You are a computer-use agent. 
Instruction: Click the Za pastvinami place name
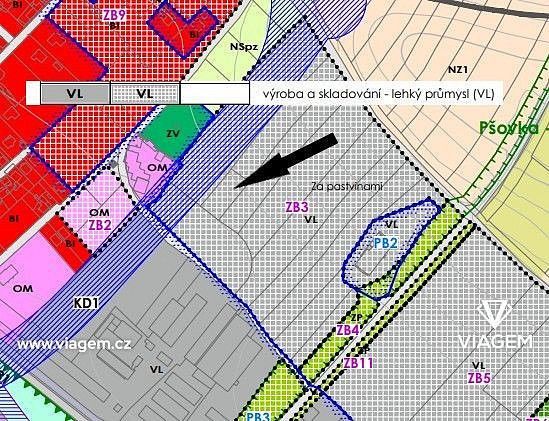(347, 186)
